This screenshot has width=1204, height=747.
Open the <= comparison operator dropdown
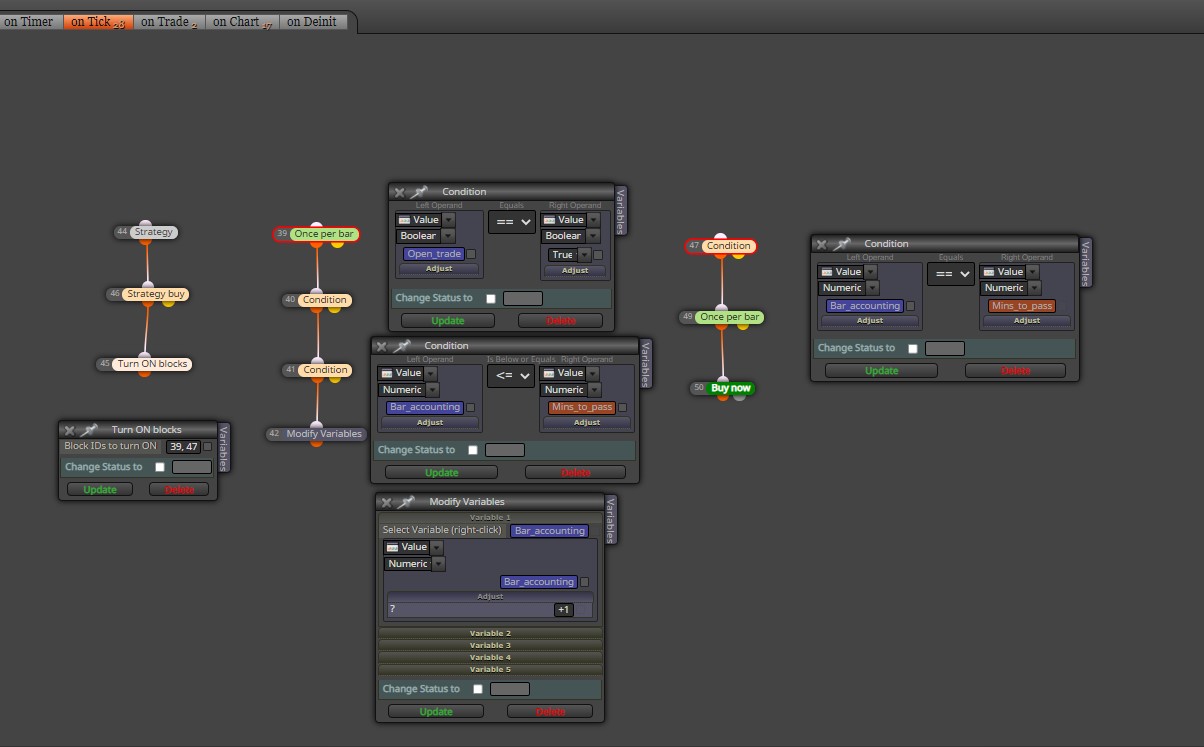click(511, 376)
